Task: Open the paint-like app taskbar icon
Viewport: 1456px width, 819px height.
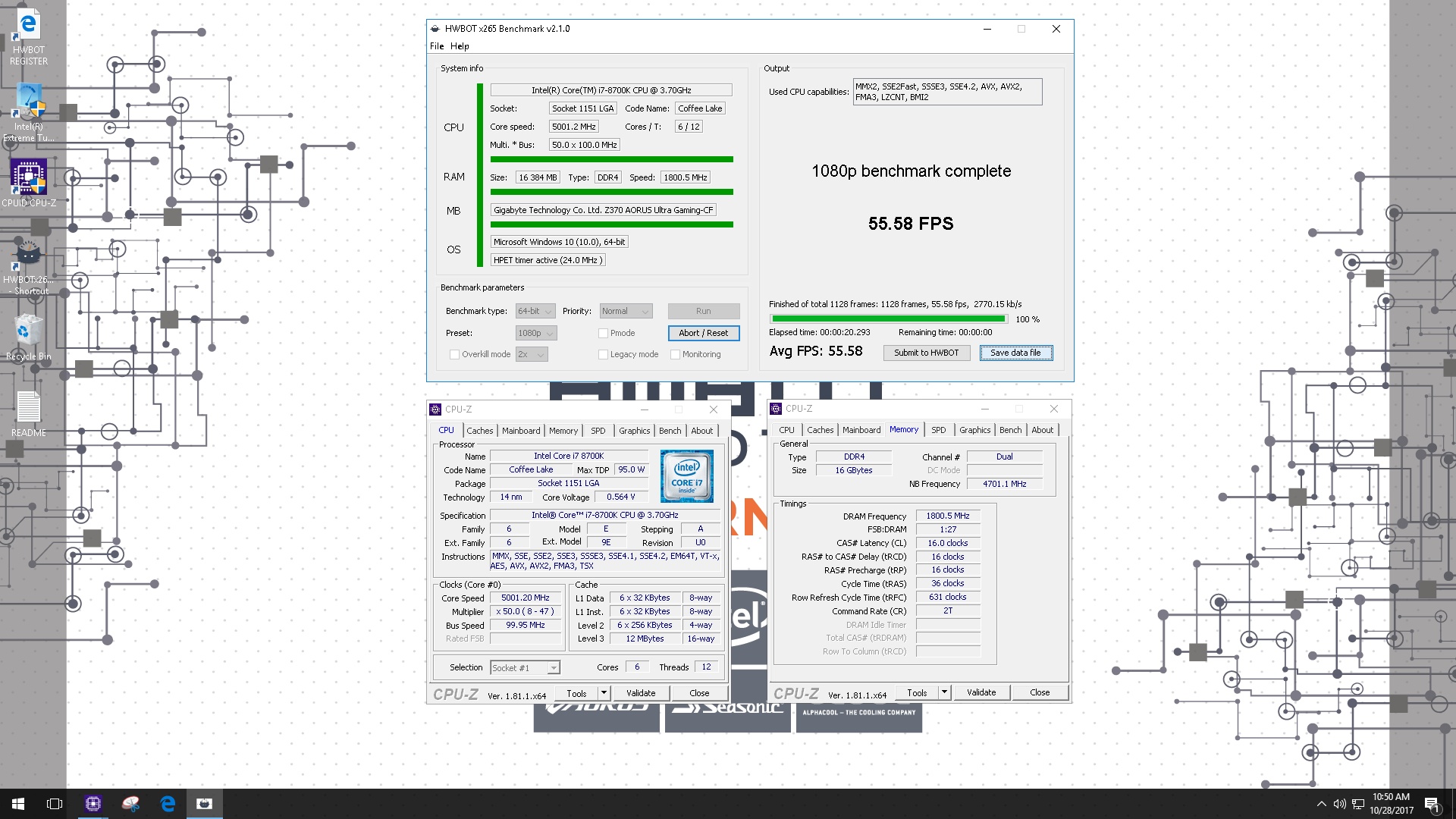Action: pyautogui.click(x=130, y=804)
